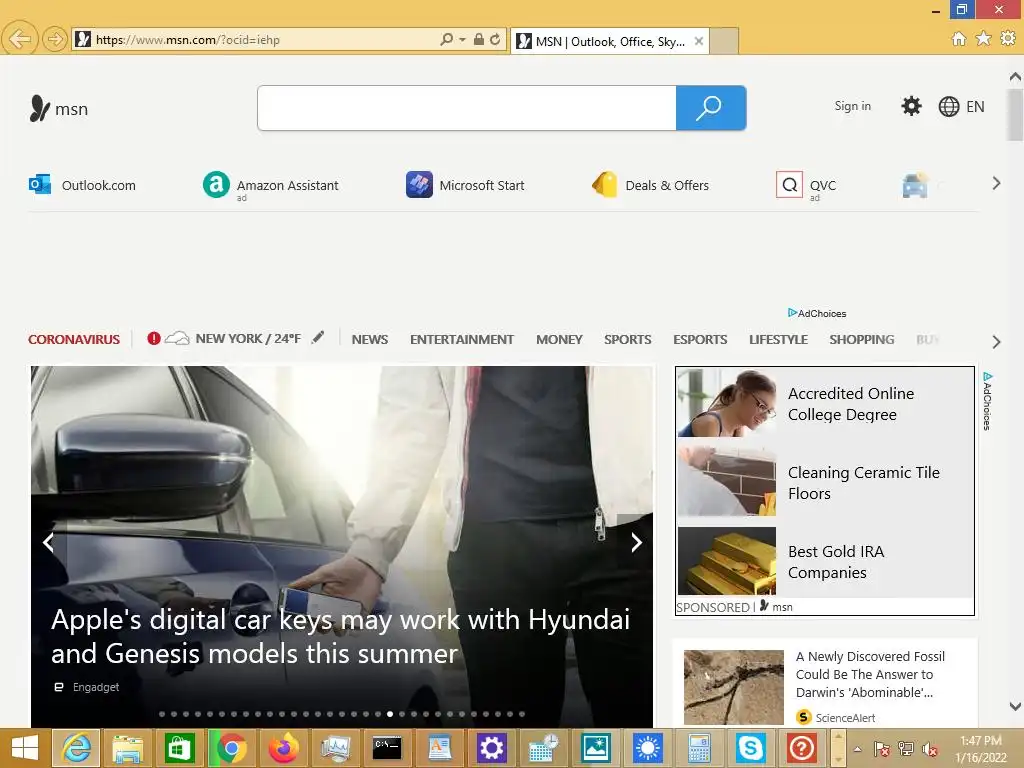Click the refresh icon in address bar
The height and width of the screenshot is (768, 1024).
[x=495, y=39]
